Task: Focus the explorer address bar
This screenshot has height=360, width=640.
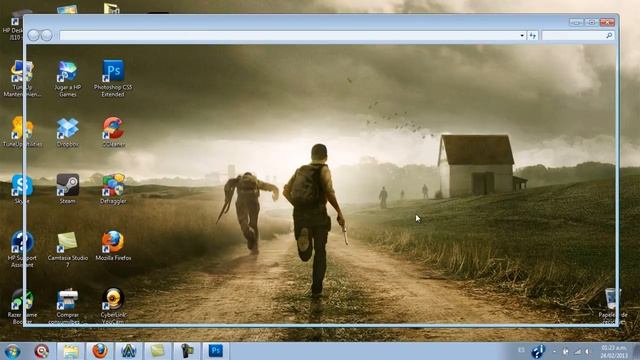Action: [x=289, y=36]
